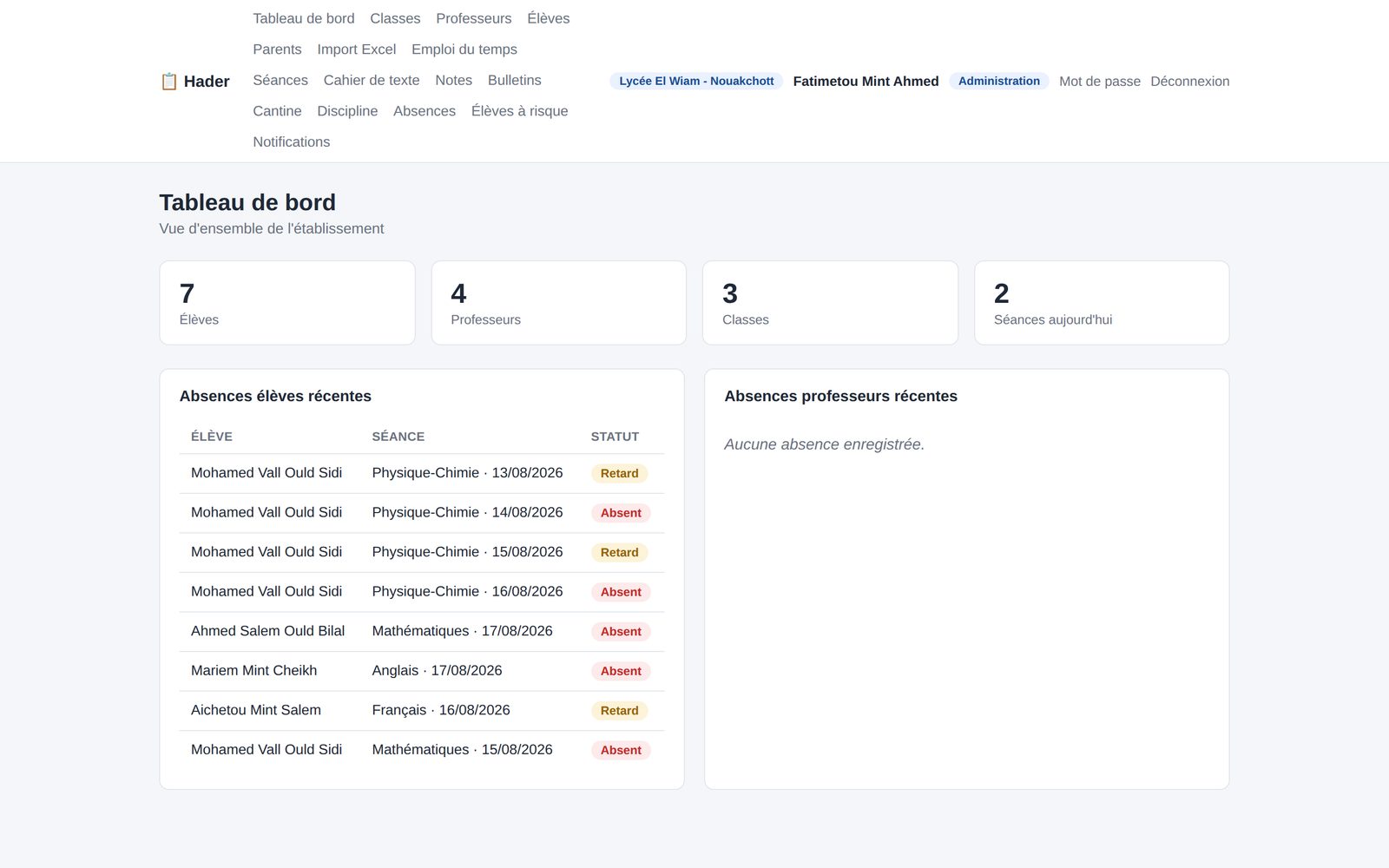The width and height of the screenshot is (1389, 868).
Task: Select the 7 Élèves stat card
Action: 287,303
